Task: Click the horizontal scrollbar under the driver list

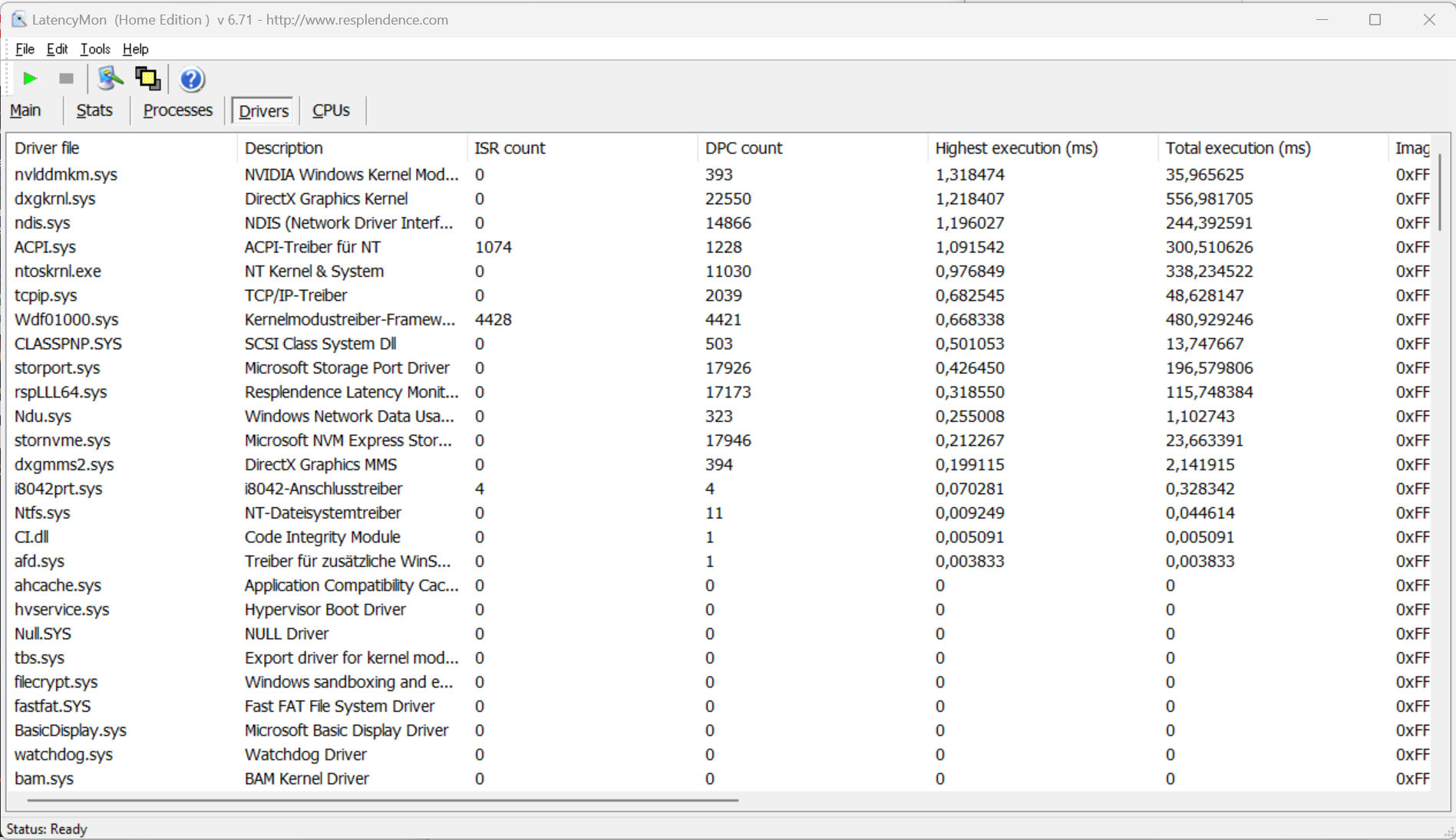Action: click(x=382, y=800)
